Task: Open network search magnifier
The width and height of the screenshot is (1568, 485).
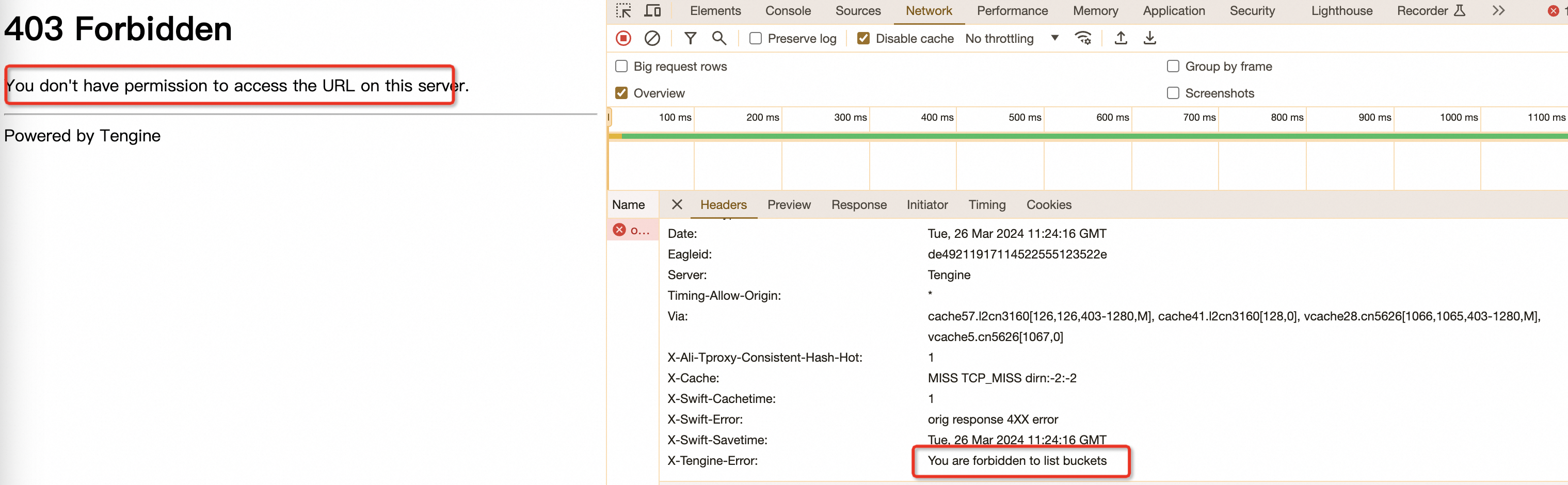Action: click(x=719, y=38)
